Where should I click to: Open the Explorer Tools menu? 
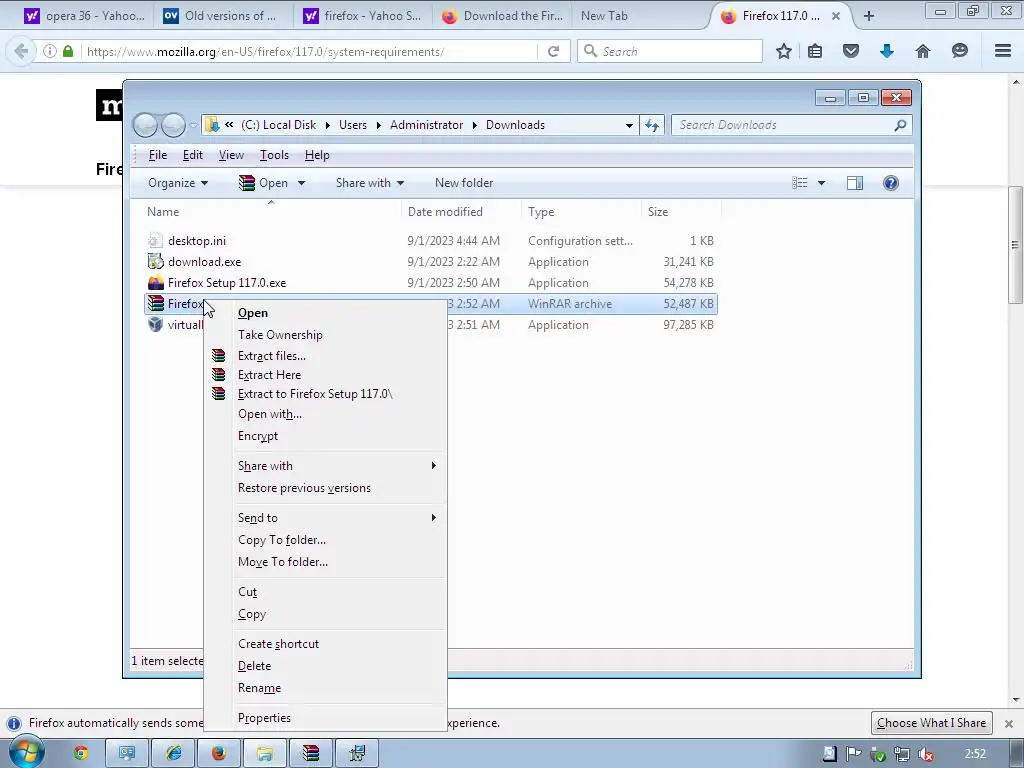tap(274, 155)
